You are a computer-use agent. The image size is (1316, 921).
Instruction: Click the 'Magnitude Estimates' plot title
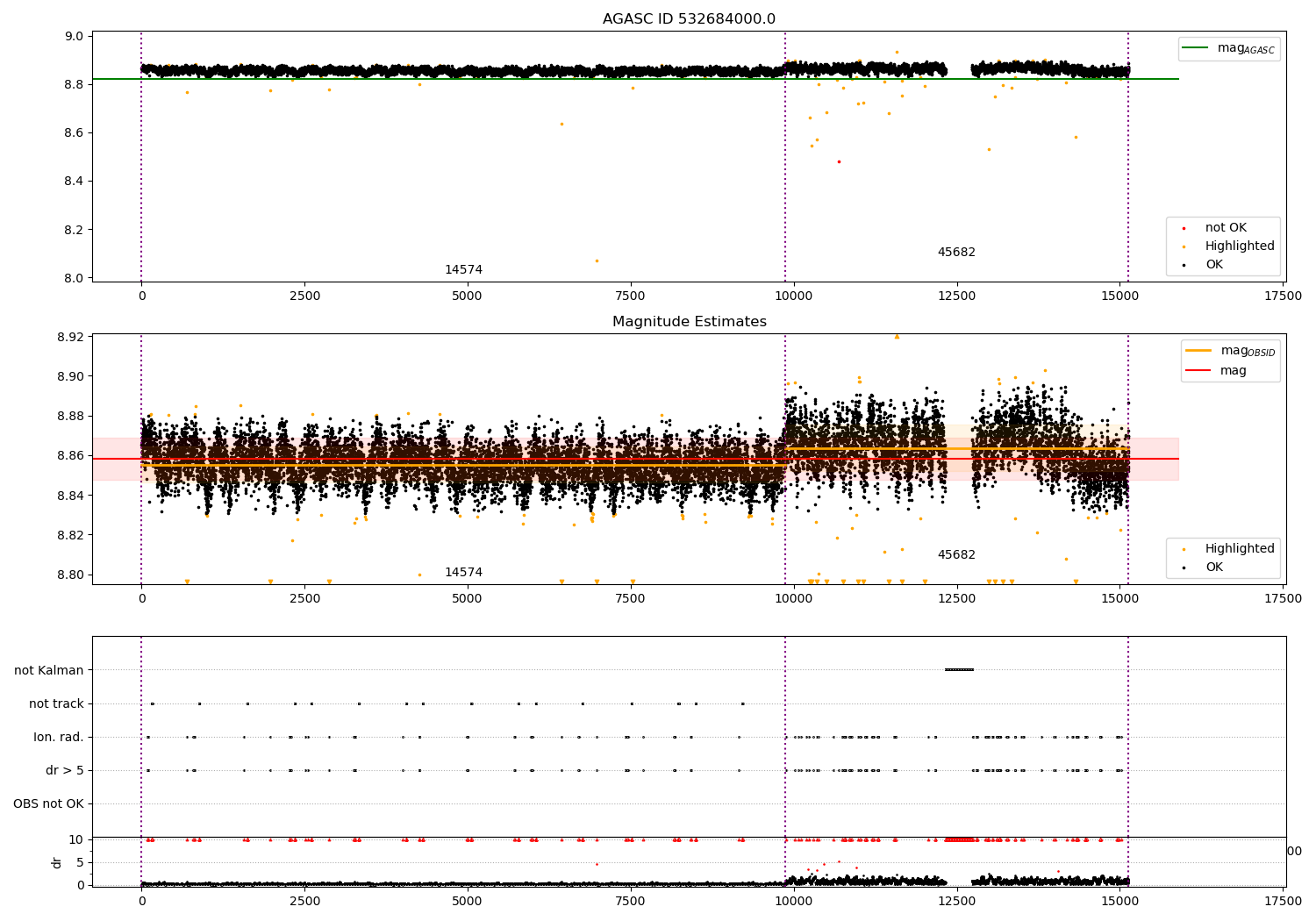[x=689, y=322]
